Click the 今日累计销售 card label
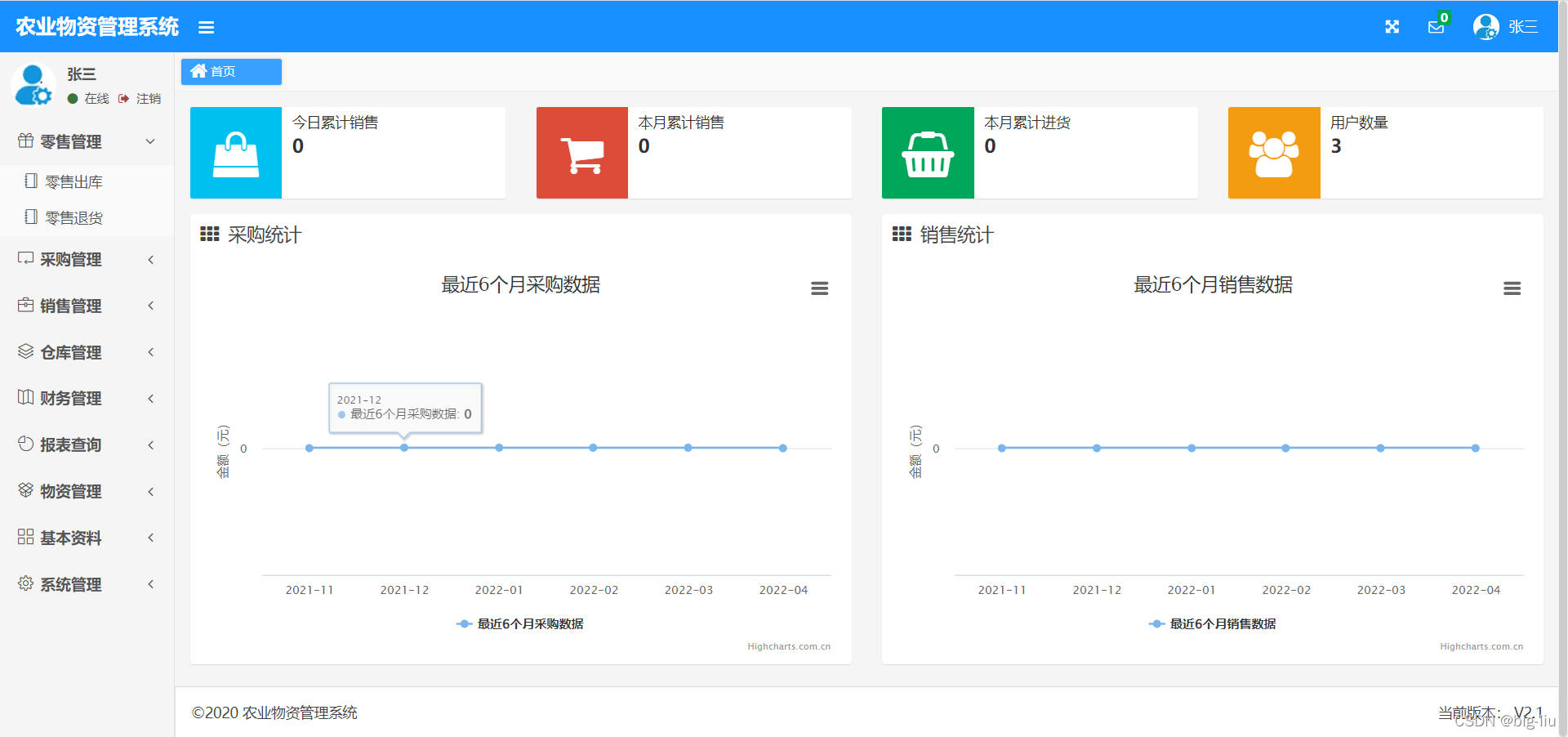 (x=336, y=123)
